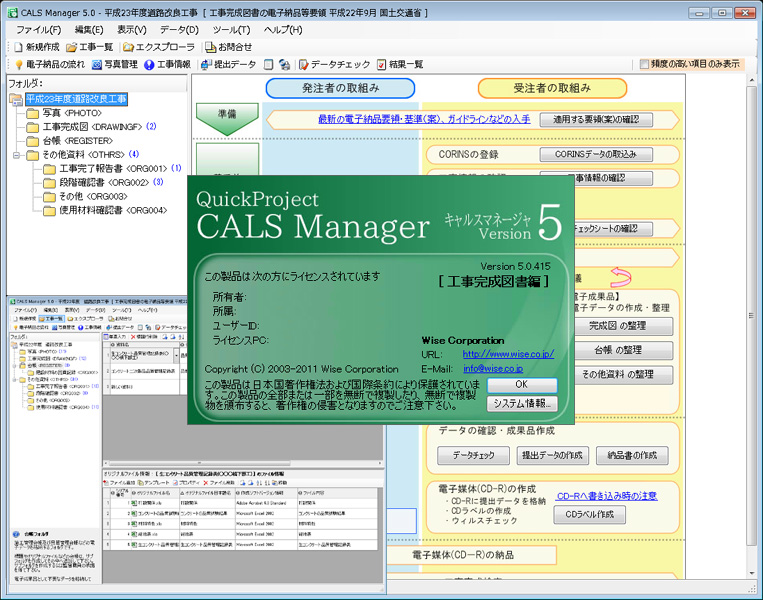Click the 工事完了報告書 <ORG001> folder icon
The width and height of the screenshot is (763, 600).
(49, 169)
